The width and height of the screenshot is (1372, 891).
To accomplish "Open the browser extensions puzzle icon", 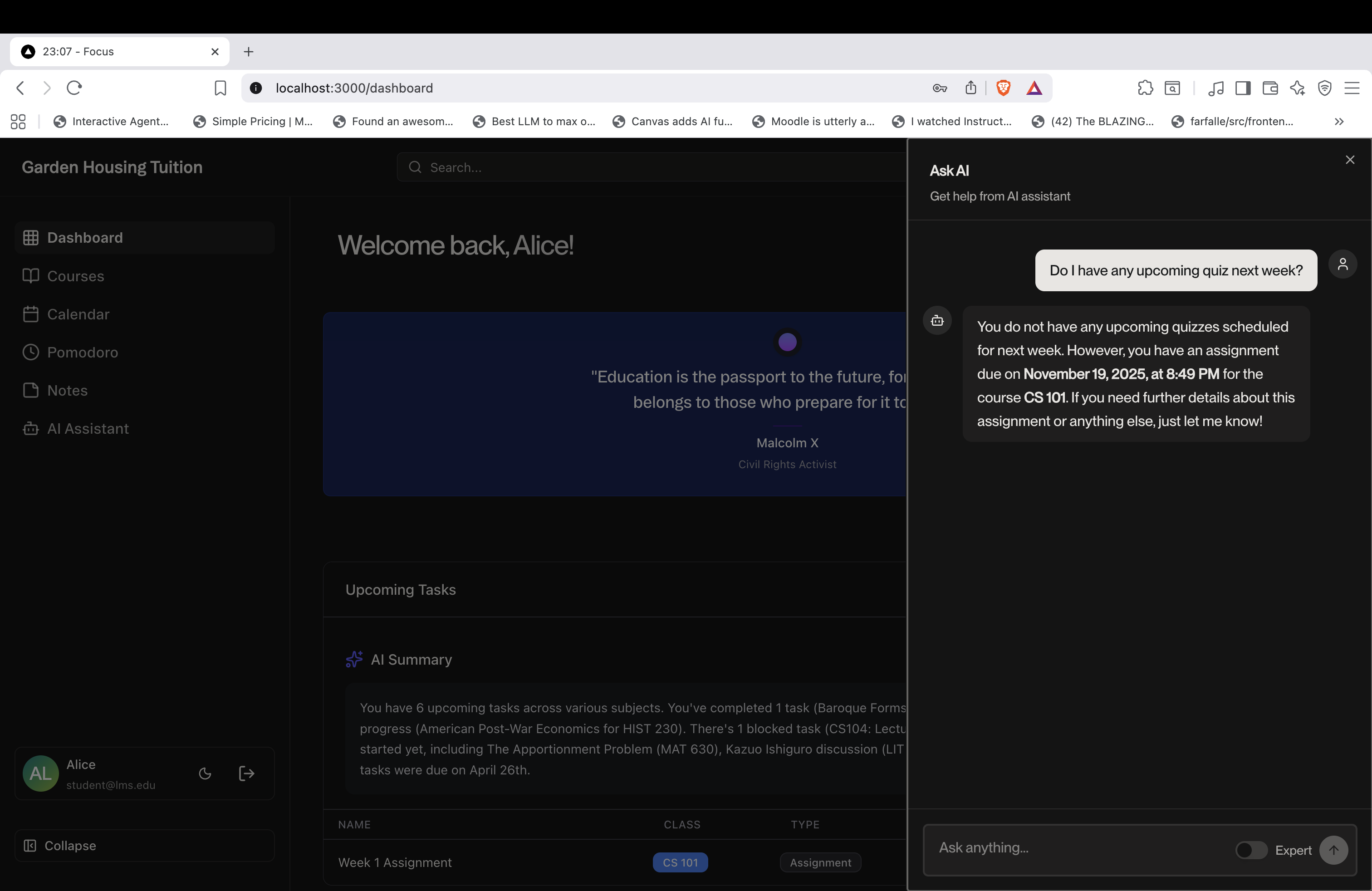I will pos(1145,88).
